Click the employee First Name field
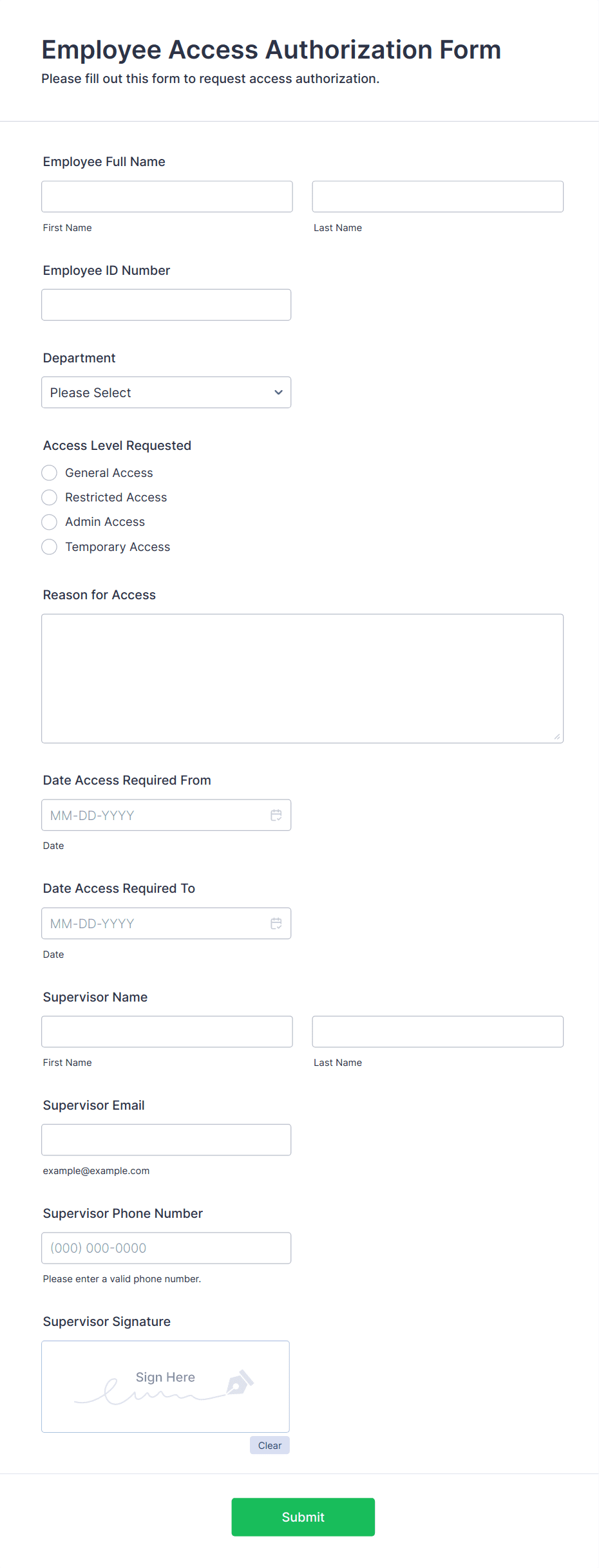Image resolution: width=599 pixels, height=1568 pixels. 166,196
